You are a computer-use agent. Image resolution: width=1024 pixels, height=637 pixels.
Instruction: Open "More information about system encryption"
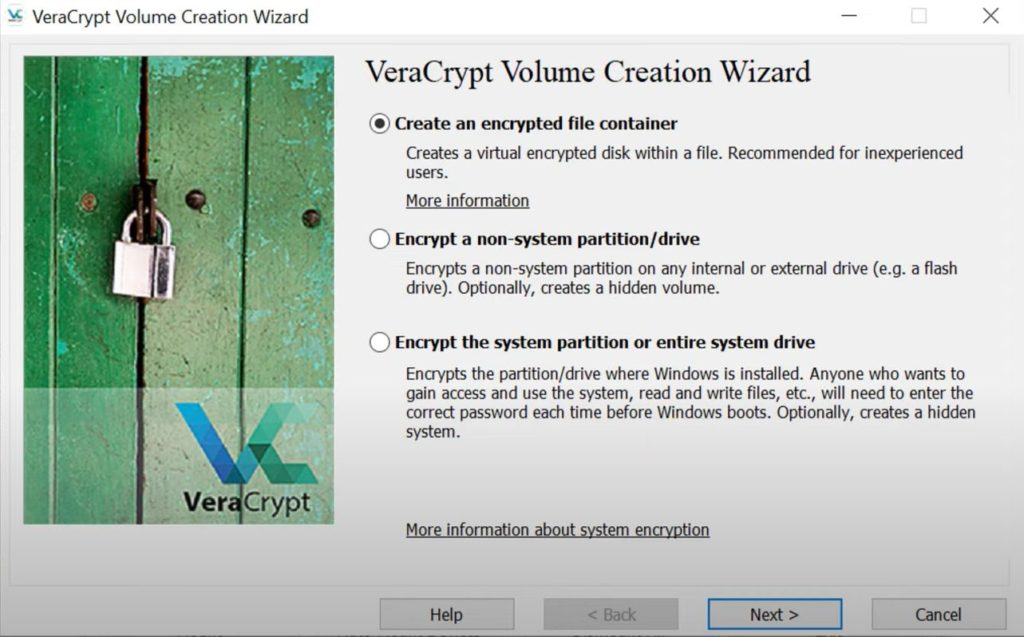tap(557, 529)
